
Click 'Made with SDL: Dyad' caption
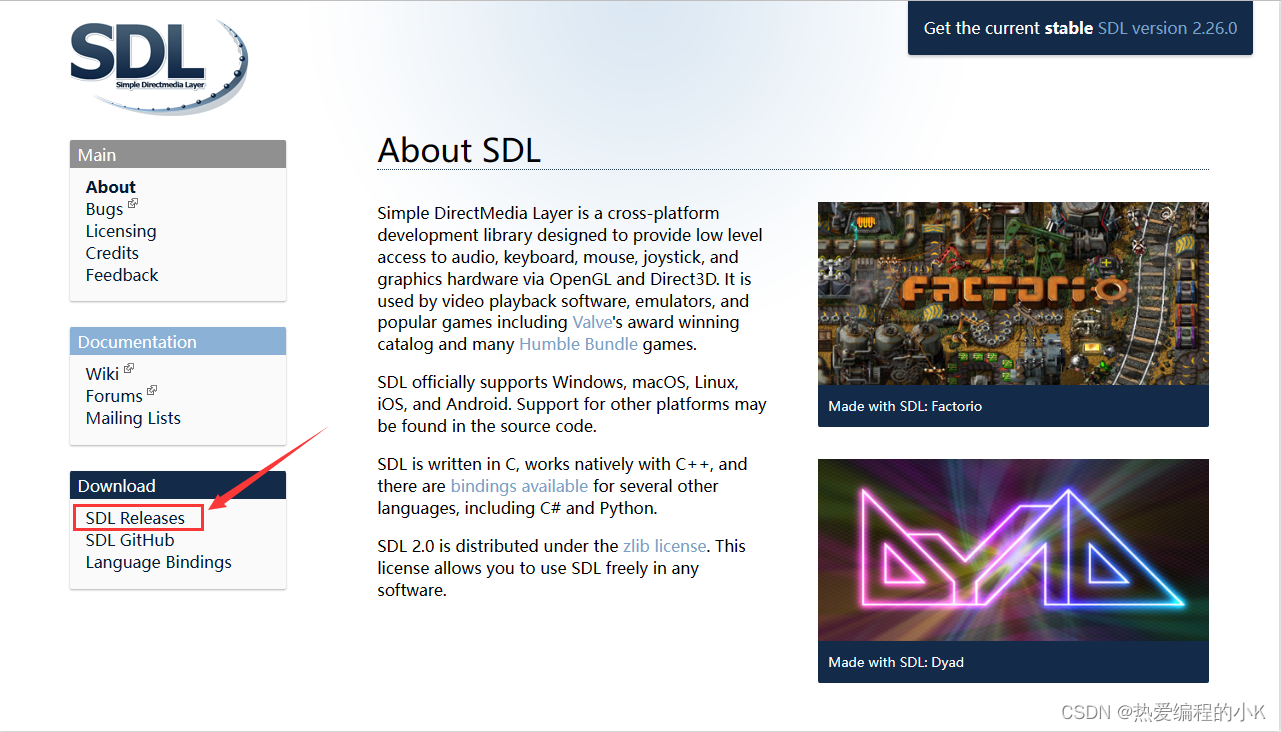[896, 663]
